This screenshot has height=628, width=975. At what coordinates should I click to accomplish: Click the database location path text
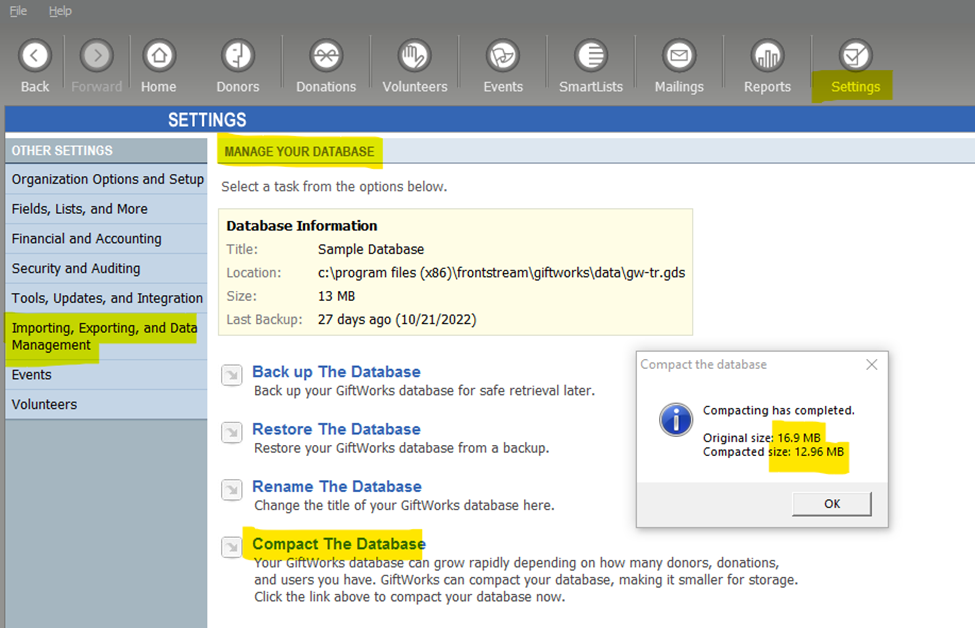pyautogui.click(x=501, y=273)
